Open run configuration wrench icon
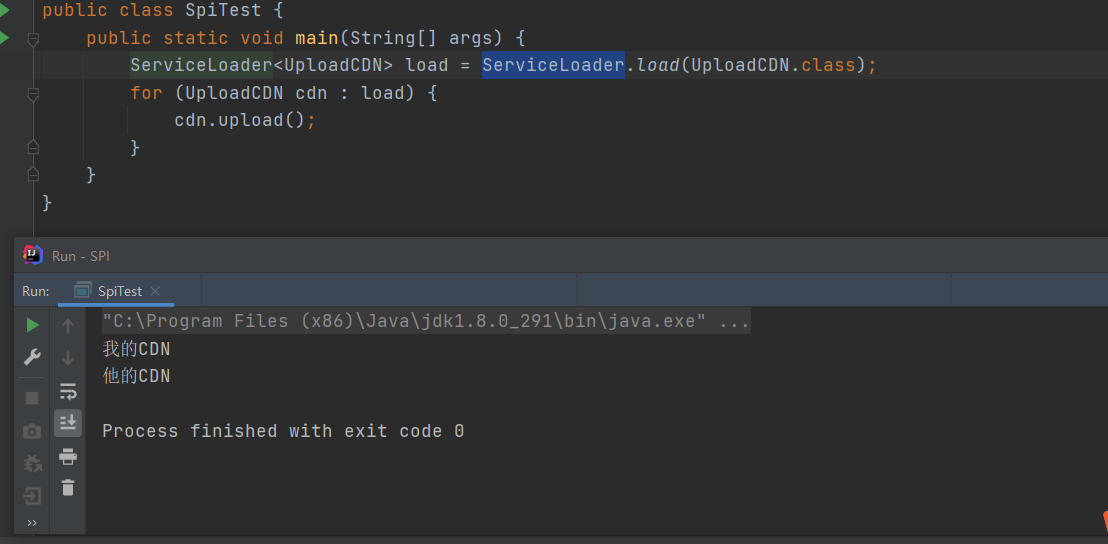This screenshot has width=1108, height=544. point(32,357)
